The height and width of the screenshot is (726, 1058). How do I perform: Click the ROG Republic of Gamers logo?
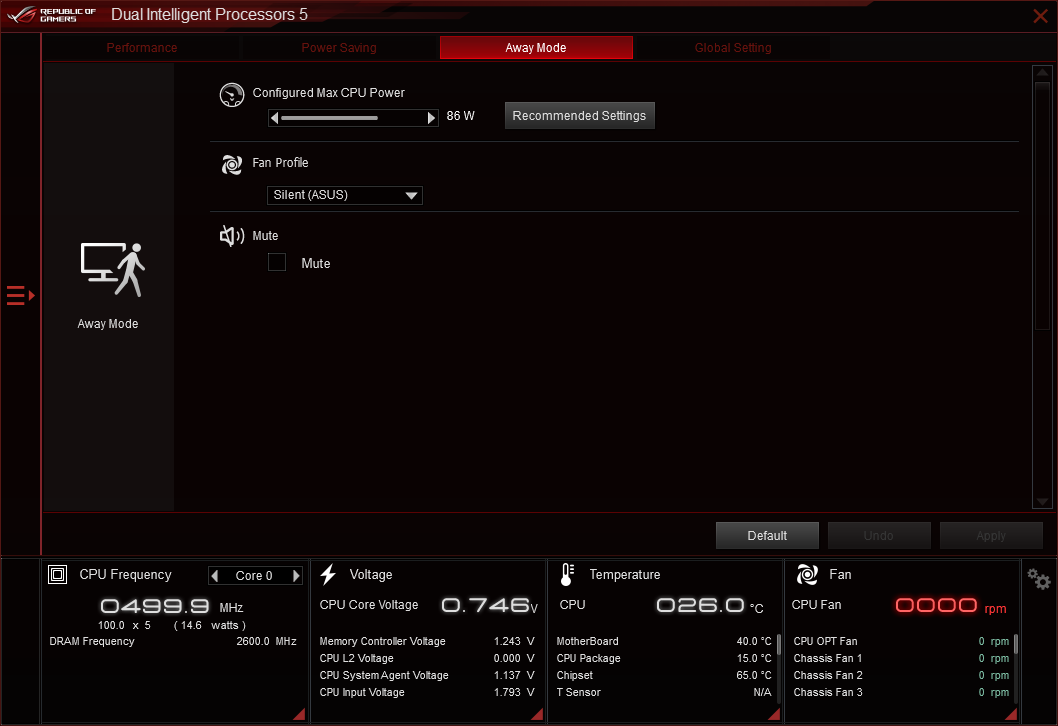pyautogui.click(x=51, y=15)
